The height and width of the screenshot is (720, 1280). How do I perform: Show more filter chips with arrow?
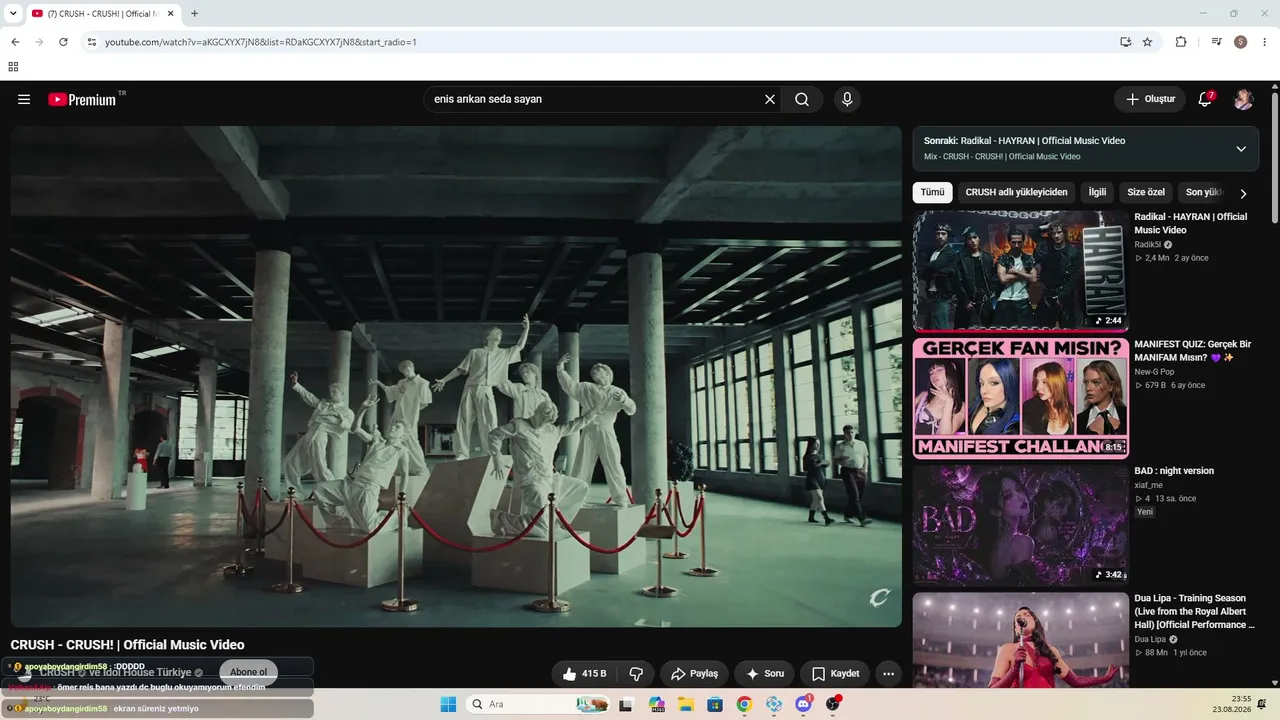click(x=1243, y=193)
